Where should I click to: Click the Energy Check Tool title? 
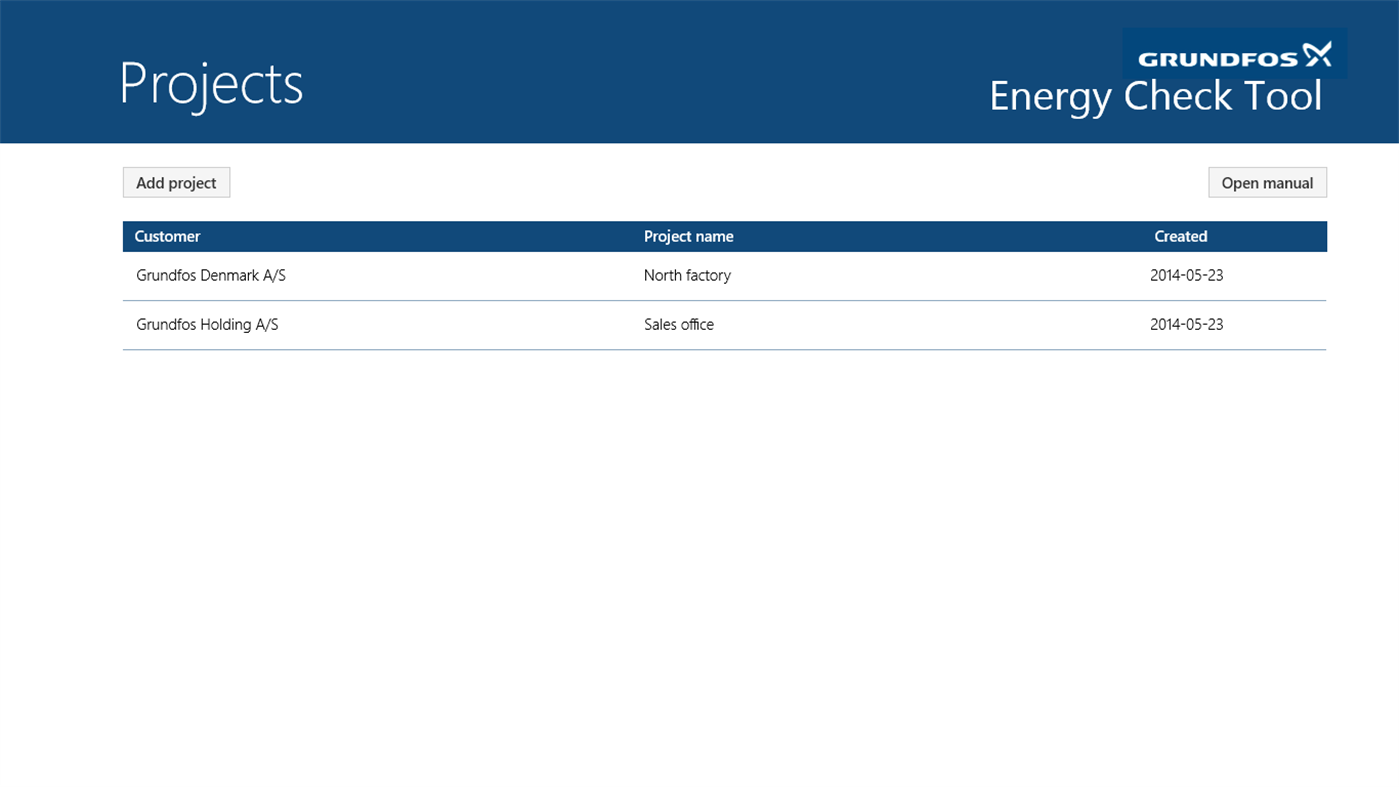pyautogui.click(x=1155, y=96)
